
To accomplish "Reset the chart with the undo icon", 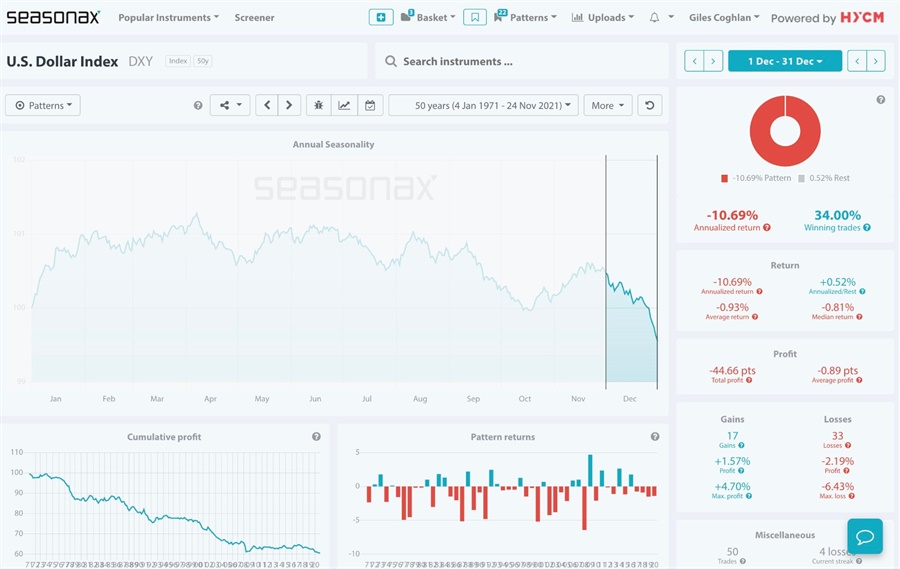I will (x=650, y=105).
